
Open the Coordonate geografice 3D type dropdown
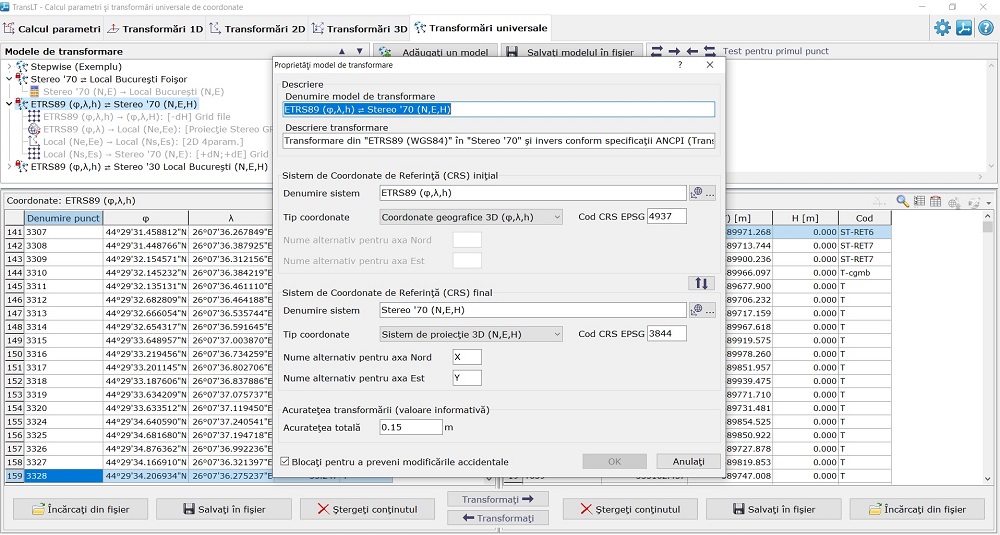[471, 217]
